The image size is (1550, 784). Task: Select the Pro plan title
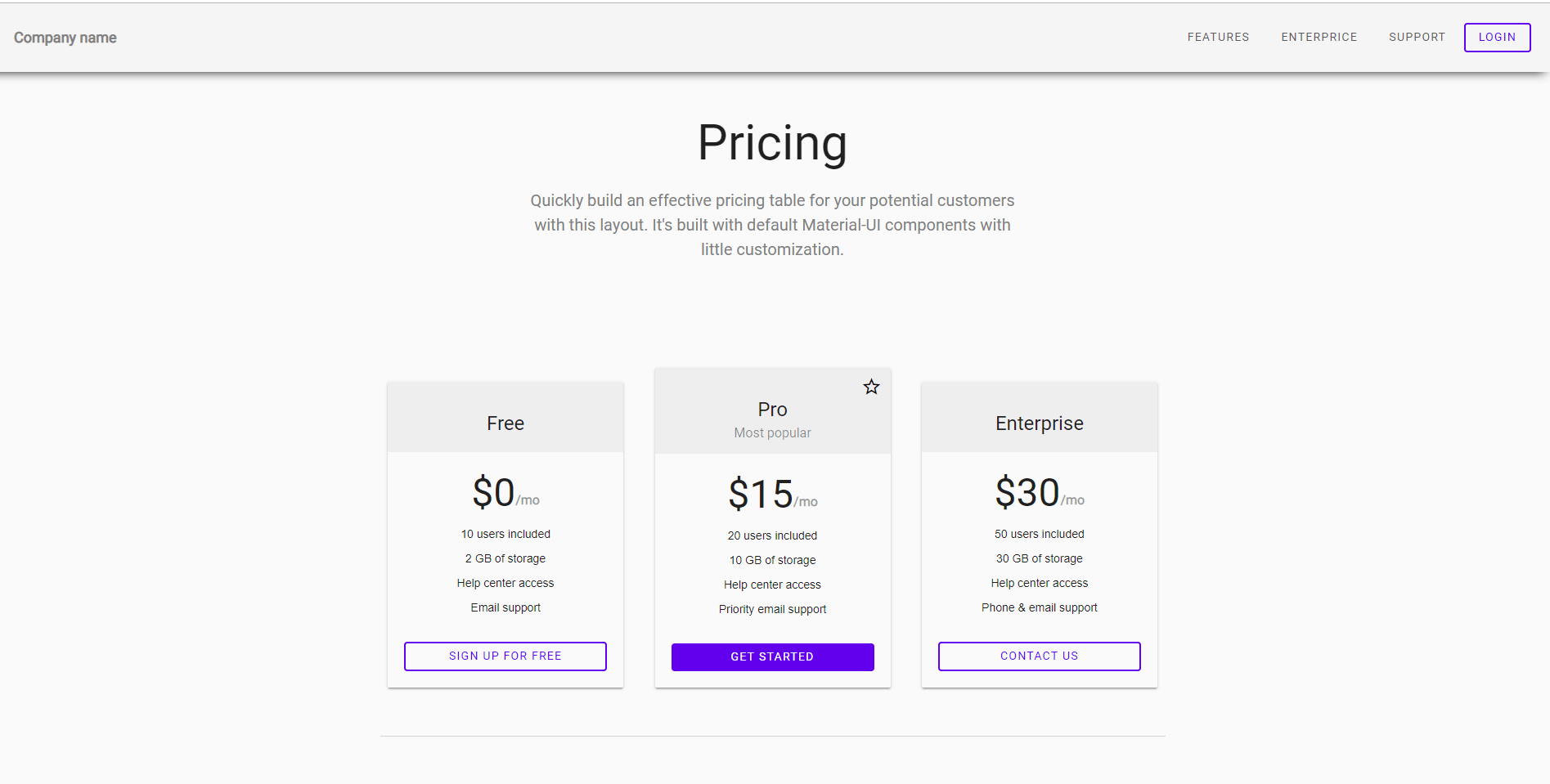pyautogui.click(x=772, y=410)
